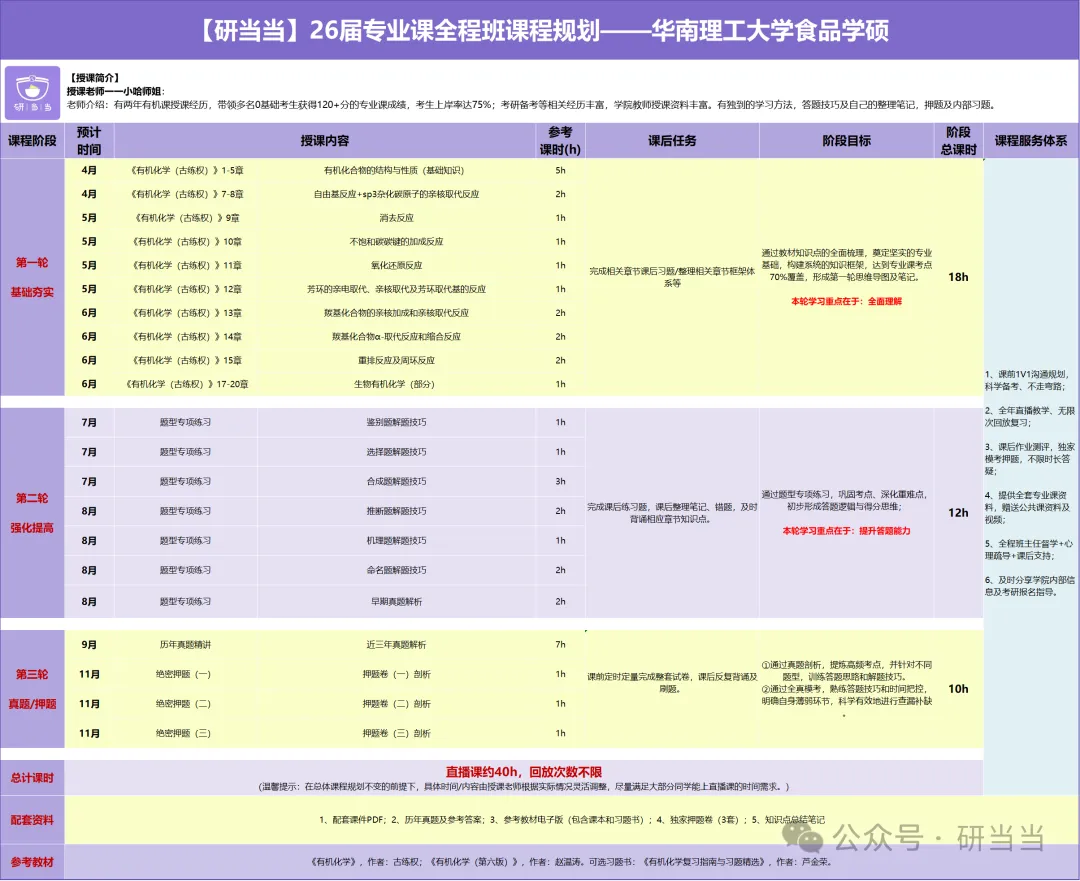Screen dimensions: 1080x881
Task: Click 《有机化学（古练权）》1-5章 cell
Action: [x=187, y=170]
